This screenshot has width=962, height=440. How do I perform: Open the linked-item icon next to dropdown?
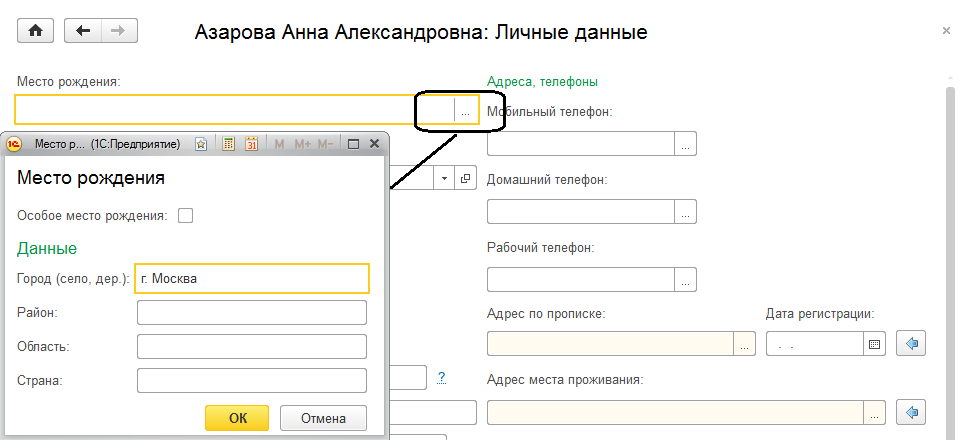pyautogui.click(x=466, y=178)
